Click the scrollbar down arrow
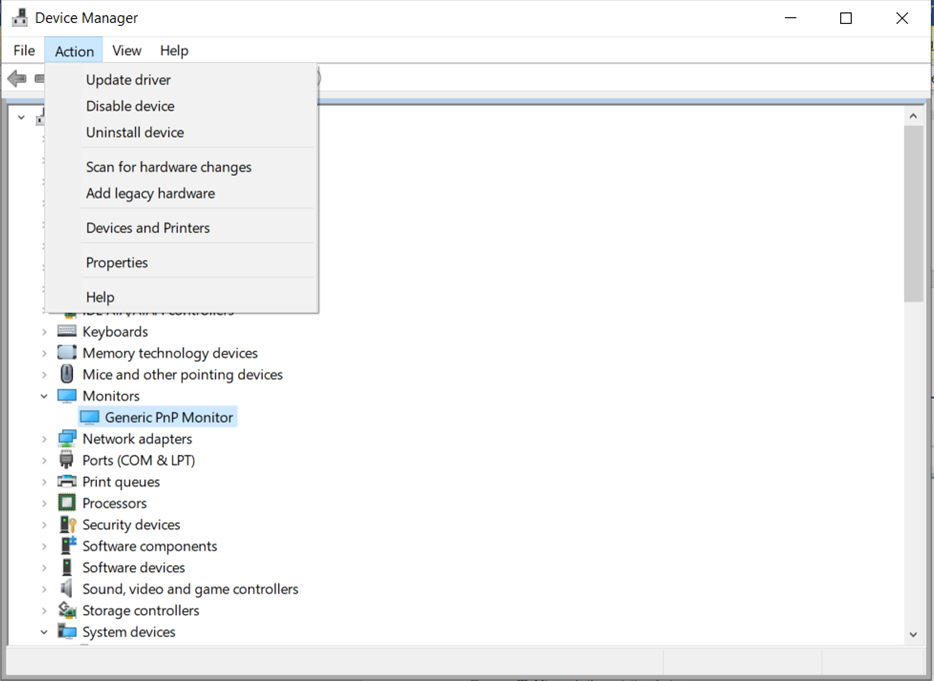Image resolution: width=934 pixels, height=681 pixels. click(x=913, y=633)
